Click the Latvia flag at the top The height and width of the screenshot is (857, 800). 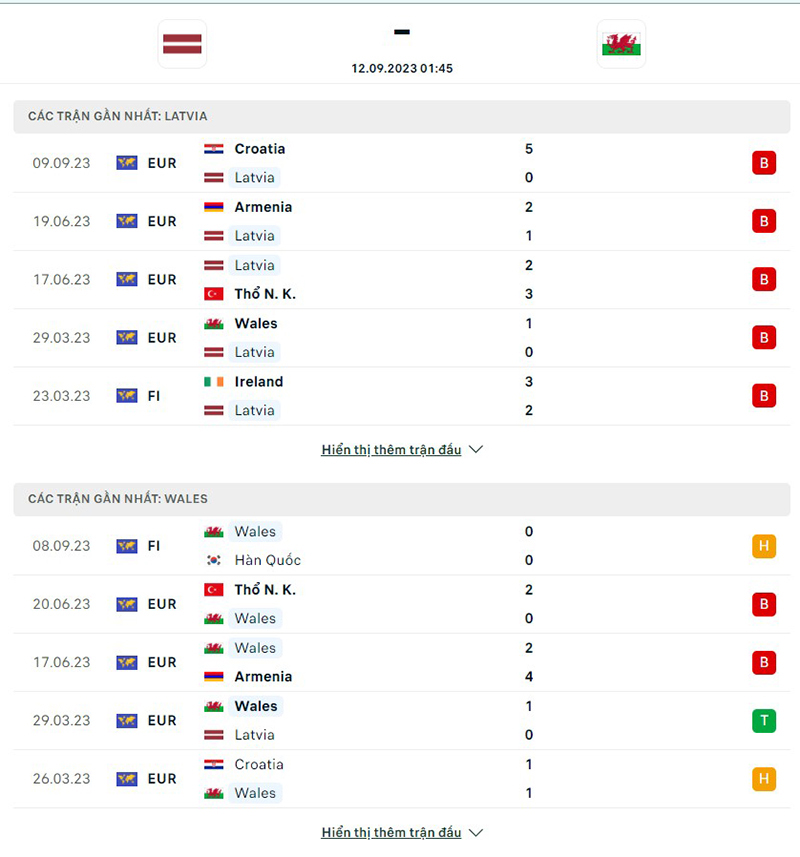point(182,43)
